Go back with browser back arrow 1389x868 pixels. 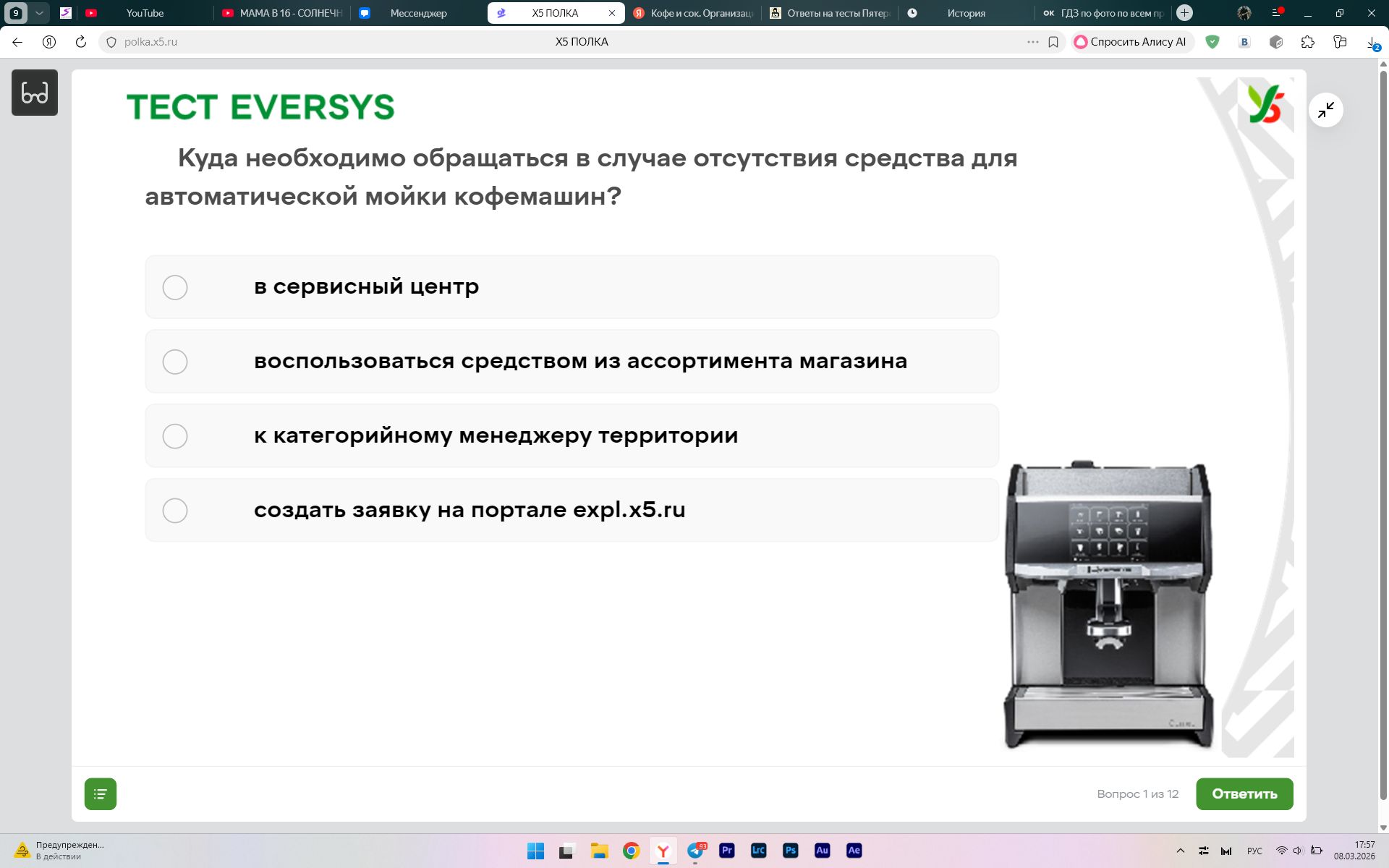(x=17, y=42)
